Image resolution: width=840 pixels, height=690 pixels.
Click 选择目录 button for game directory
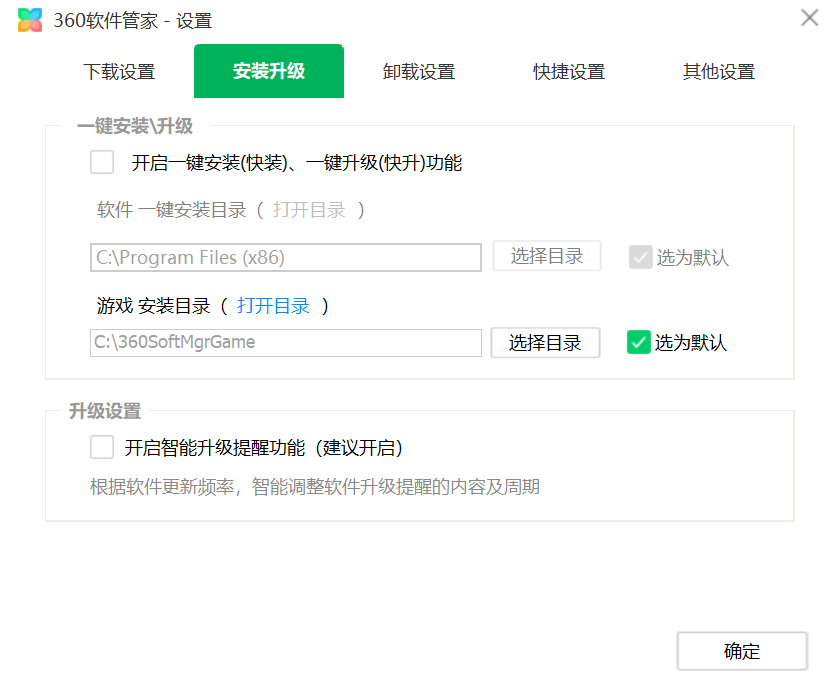click(x=545, y=343)
